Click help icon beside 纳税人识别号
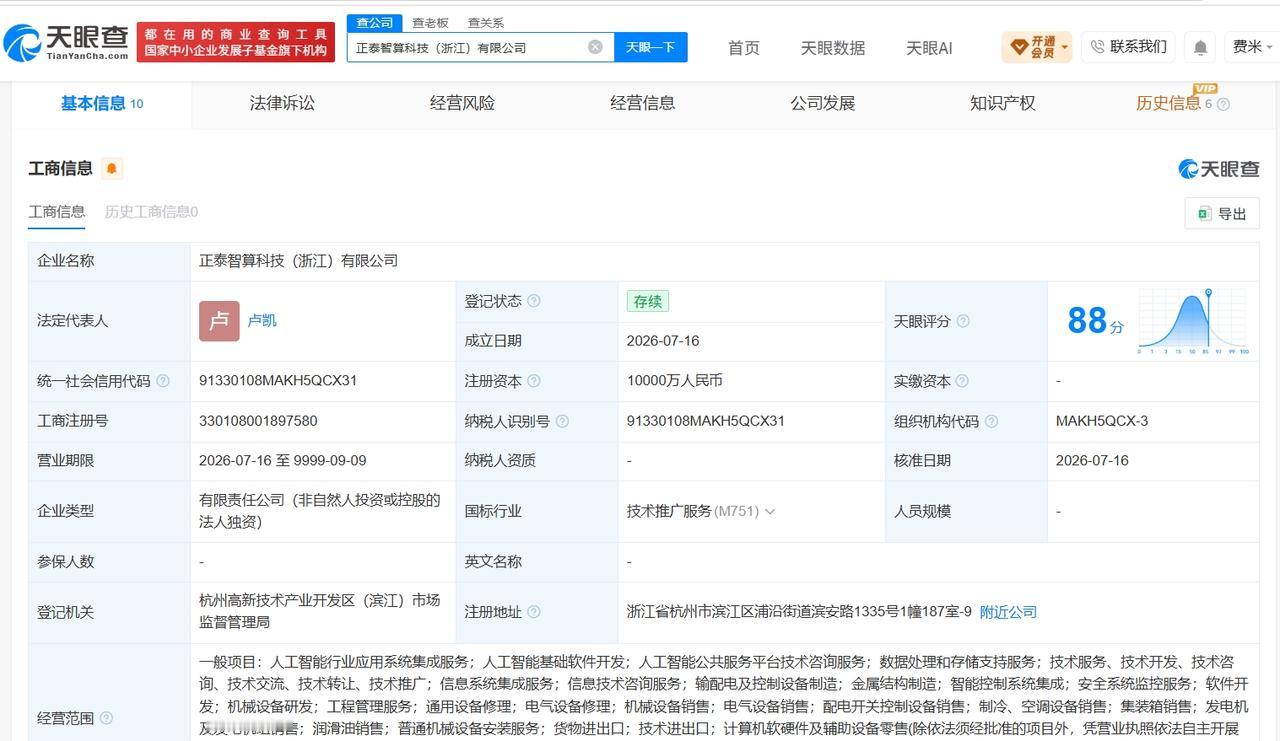This screenshot has height=741, width=1280. (x=562, y=421)
